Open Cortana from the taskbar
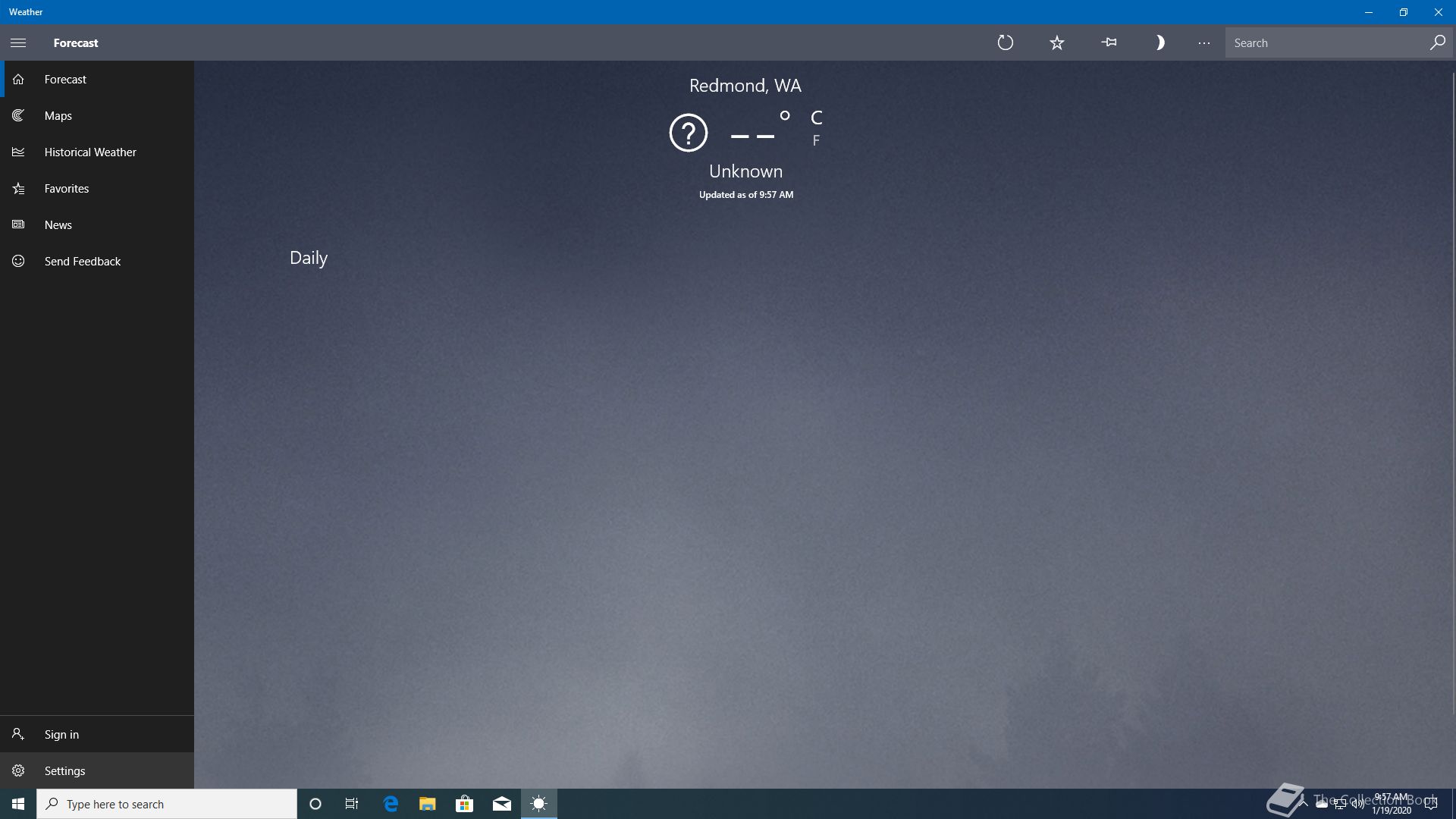Image resolution: width=1456 pixels, height=819 pixels. pyautogui.click(x=315, y=804)
